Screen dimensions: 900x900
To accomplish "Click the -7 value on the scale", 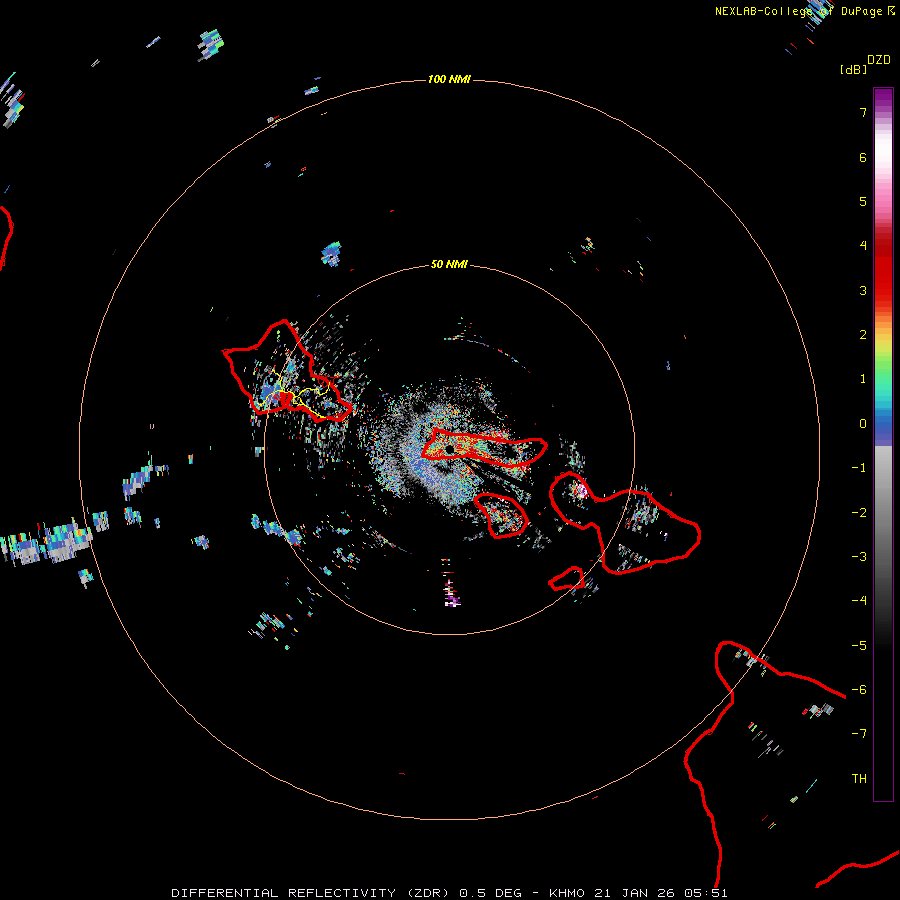I will 859,734.
